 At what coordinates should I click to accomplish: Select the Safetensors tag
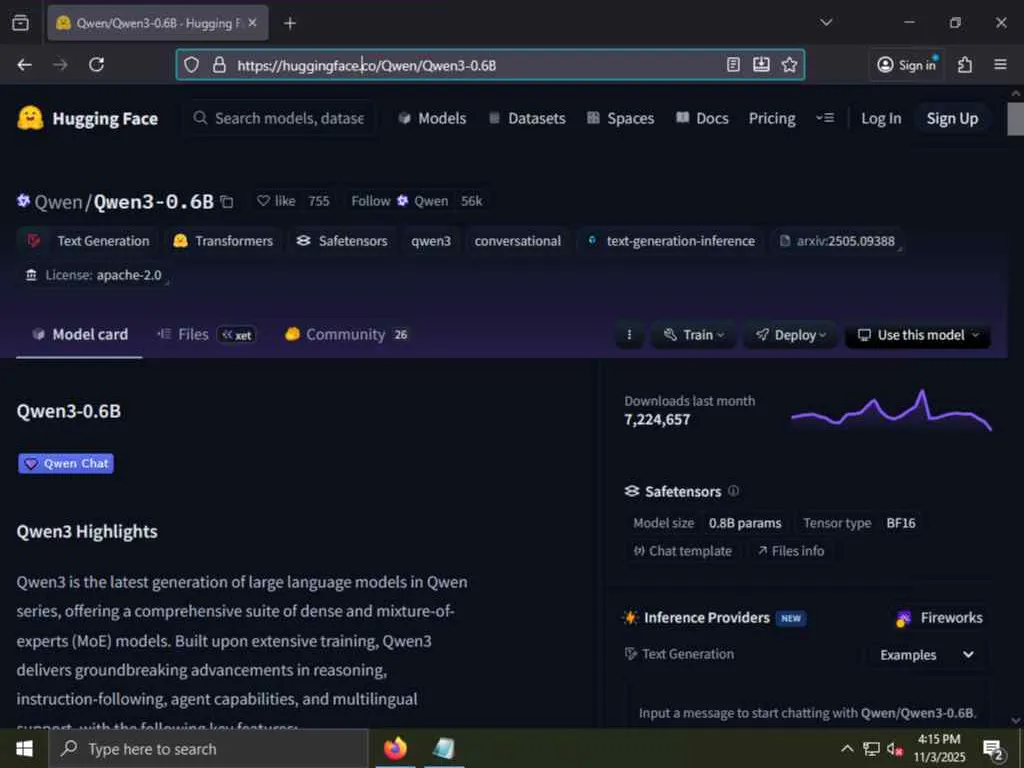coord(342,241)
